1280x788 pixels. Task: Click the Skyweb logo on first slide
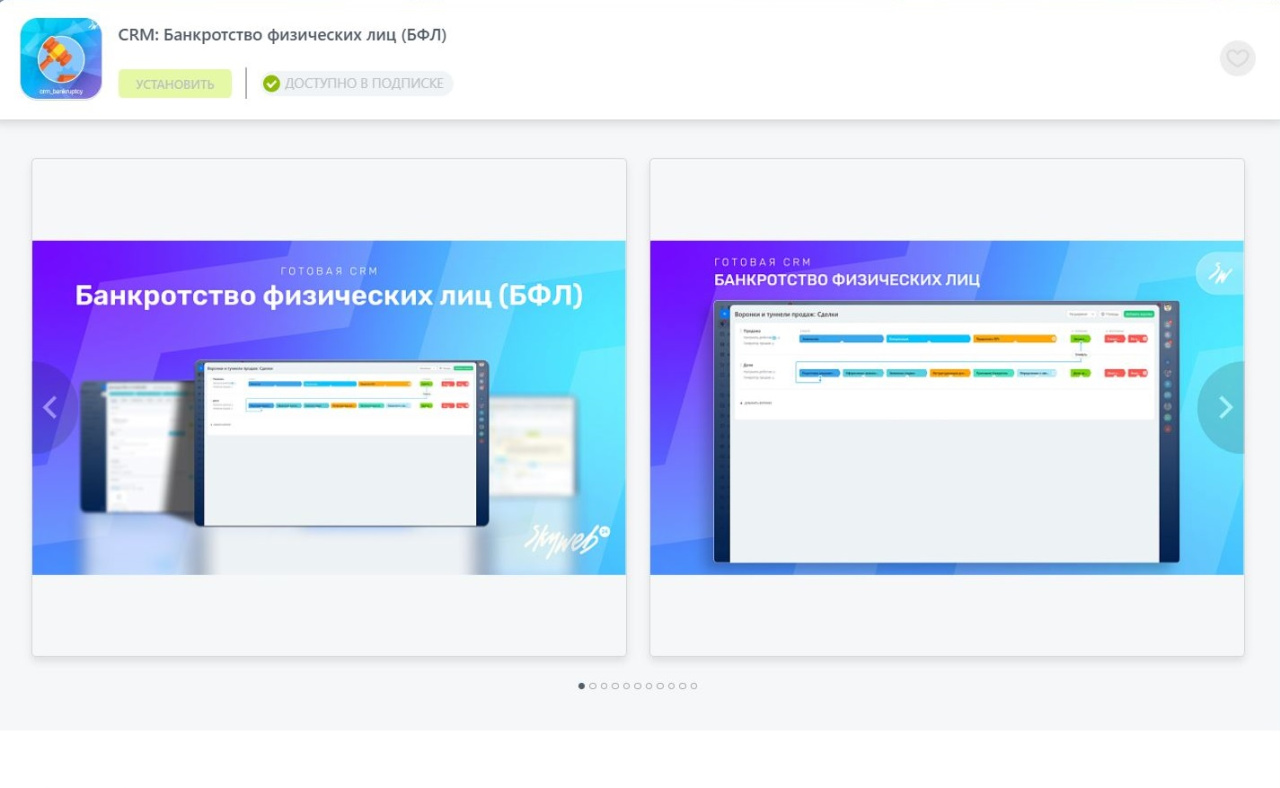(566, 540)
